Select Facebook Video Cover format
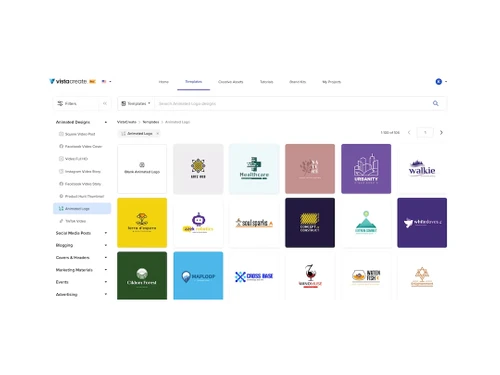Image resolution: width=500 pixels, height=375 pixels. [81, 146]
